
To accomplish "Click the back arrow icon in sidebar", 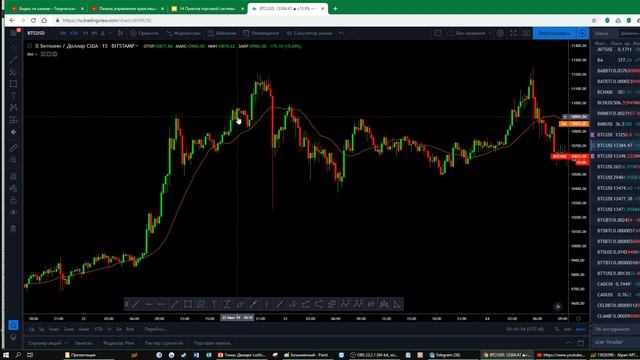I will click(13, 132).
